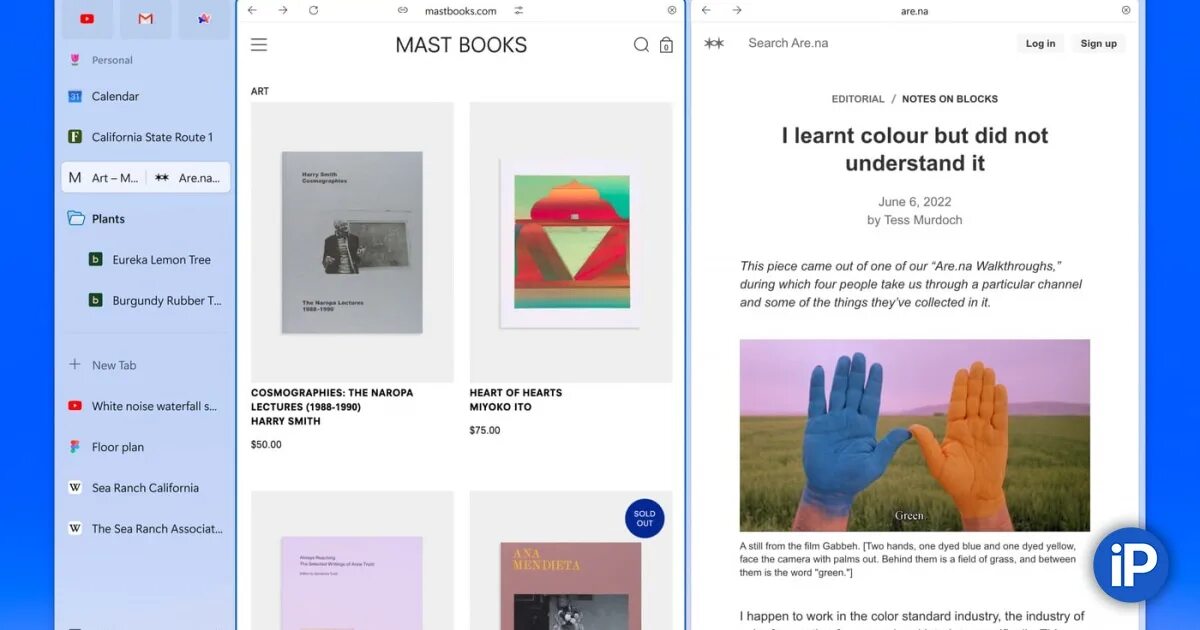Viewport: 1200px width, 630px height.
Task: Open The Sea Ranch Associat... tab
Action: (146, 529)
